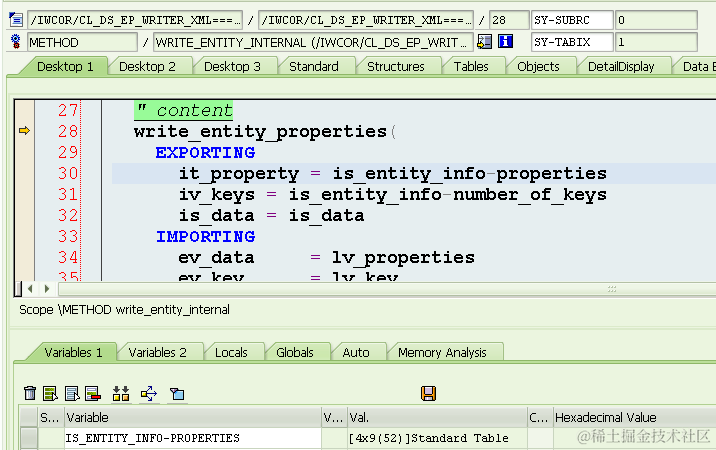Select the Globals tab
This screenshot has width=716, height=450.
coord(295,353)
